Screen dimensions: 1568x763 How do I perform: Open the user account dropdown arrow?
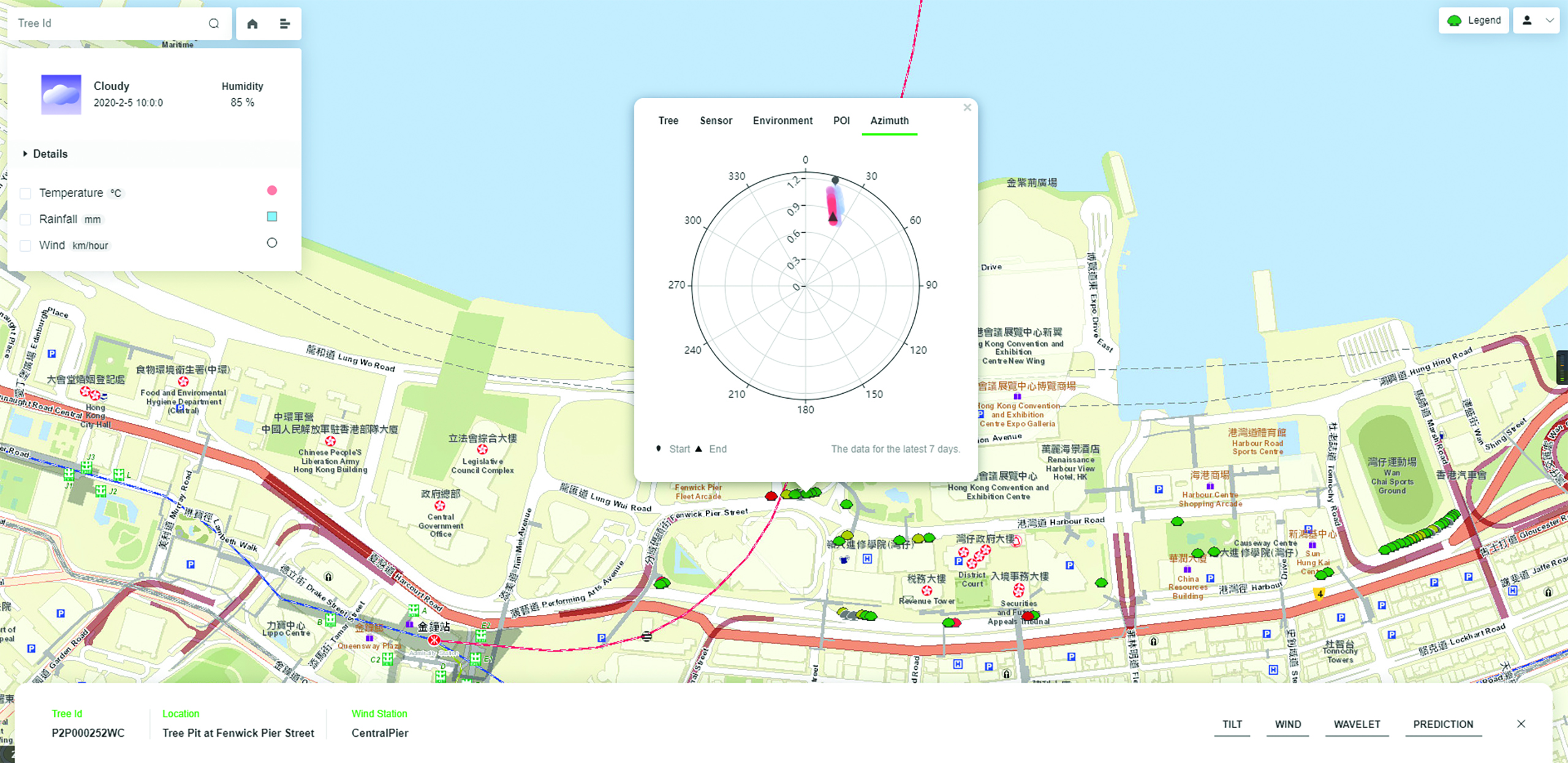pyautogui.click(x=1550, y=21)
